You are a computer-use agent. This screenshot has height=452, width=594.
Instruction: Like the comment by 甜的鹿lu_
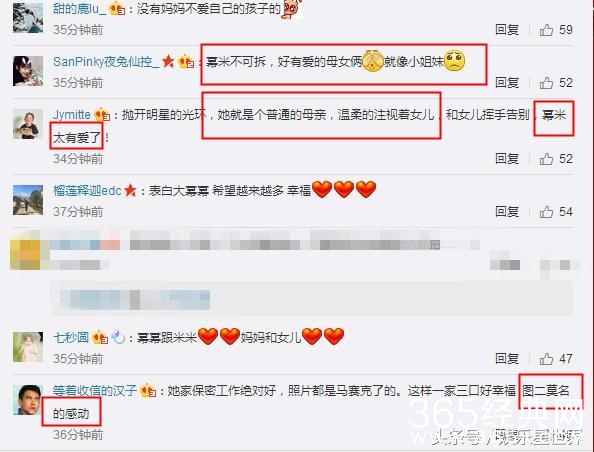546,30
